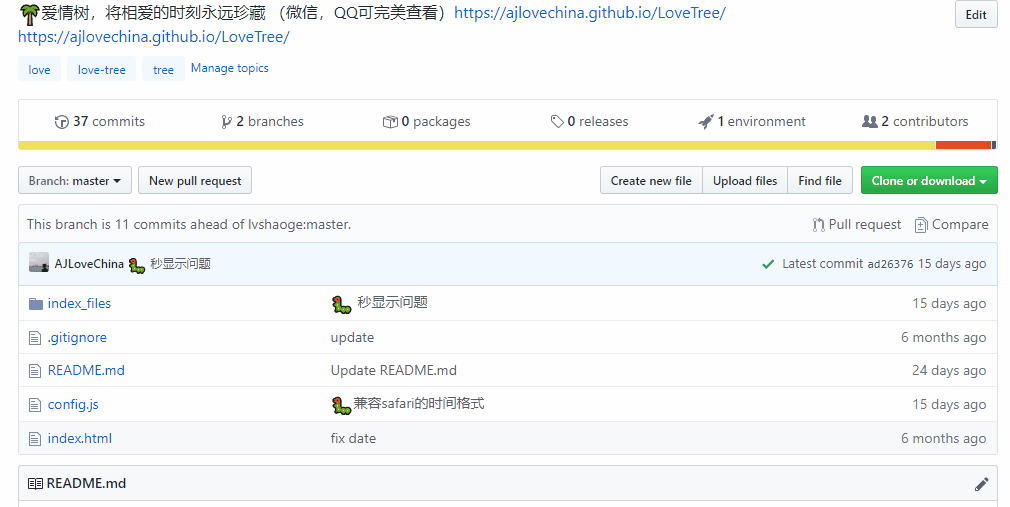Click the compare file-diff icon
The image size is (1010, 507).
point(921,225)
